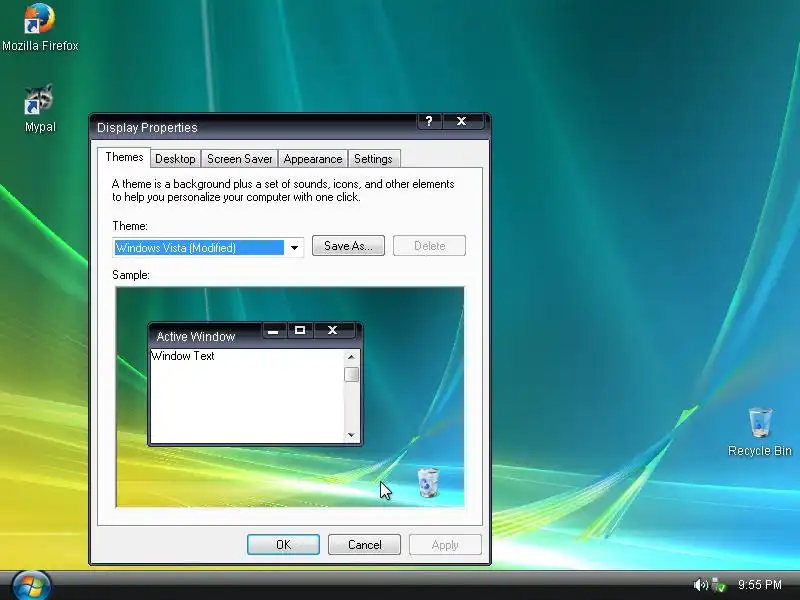Close the Display Properties dialog

click(x=462, y=121)
